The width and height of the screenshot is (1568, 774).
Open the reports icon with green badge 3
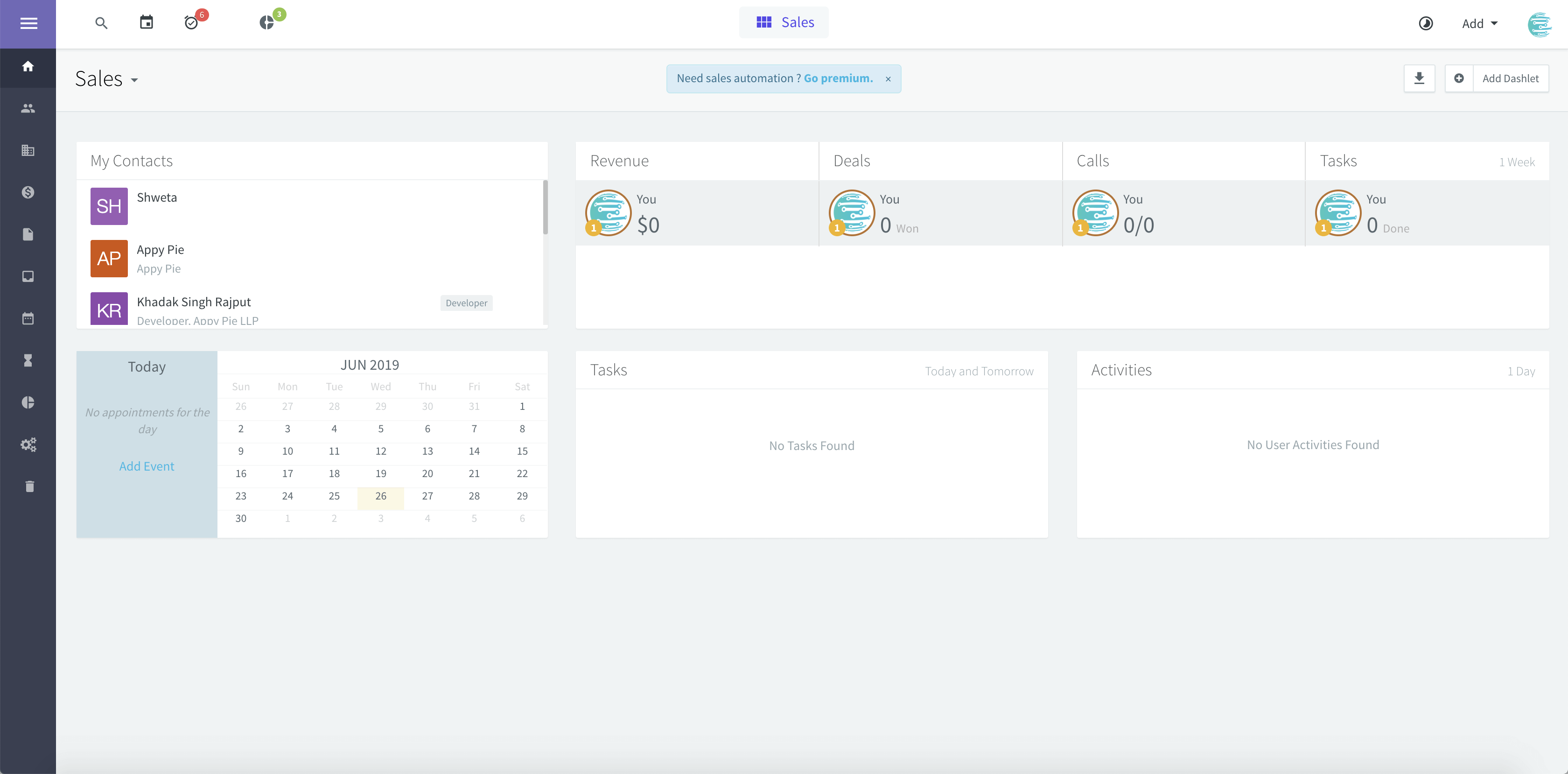click(268, 22)
